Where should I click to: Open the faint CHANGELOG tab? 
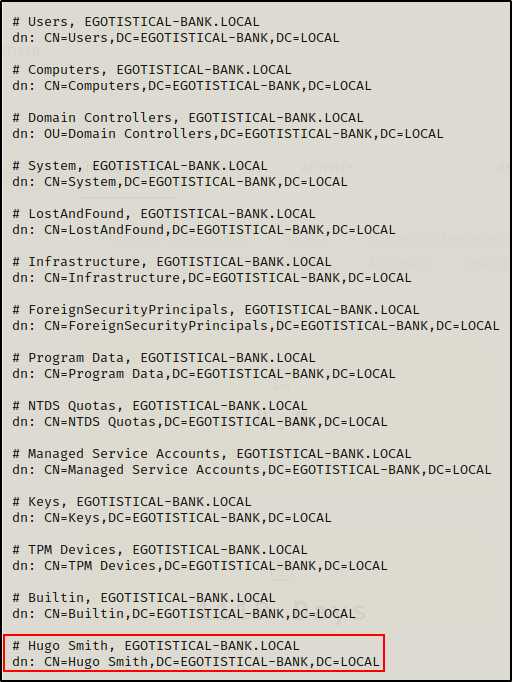[425, 168]
